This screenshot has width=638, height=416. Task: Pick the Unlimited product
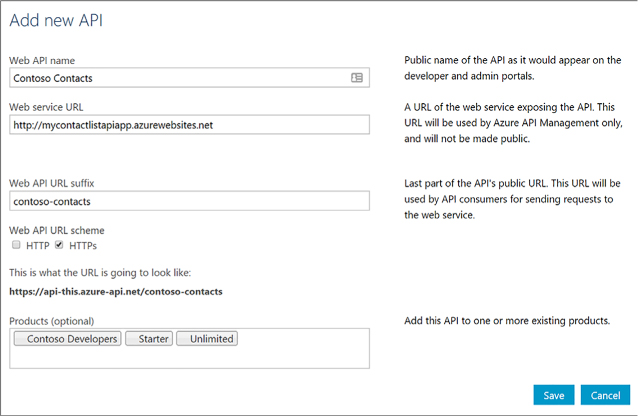coord(207,339)
